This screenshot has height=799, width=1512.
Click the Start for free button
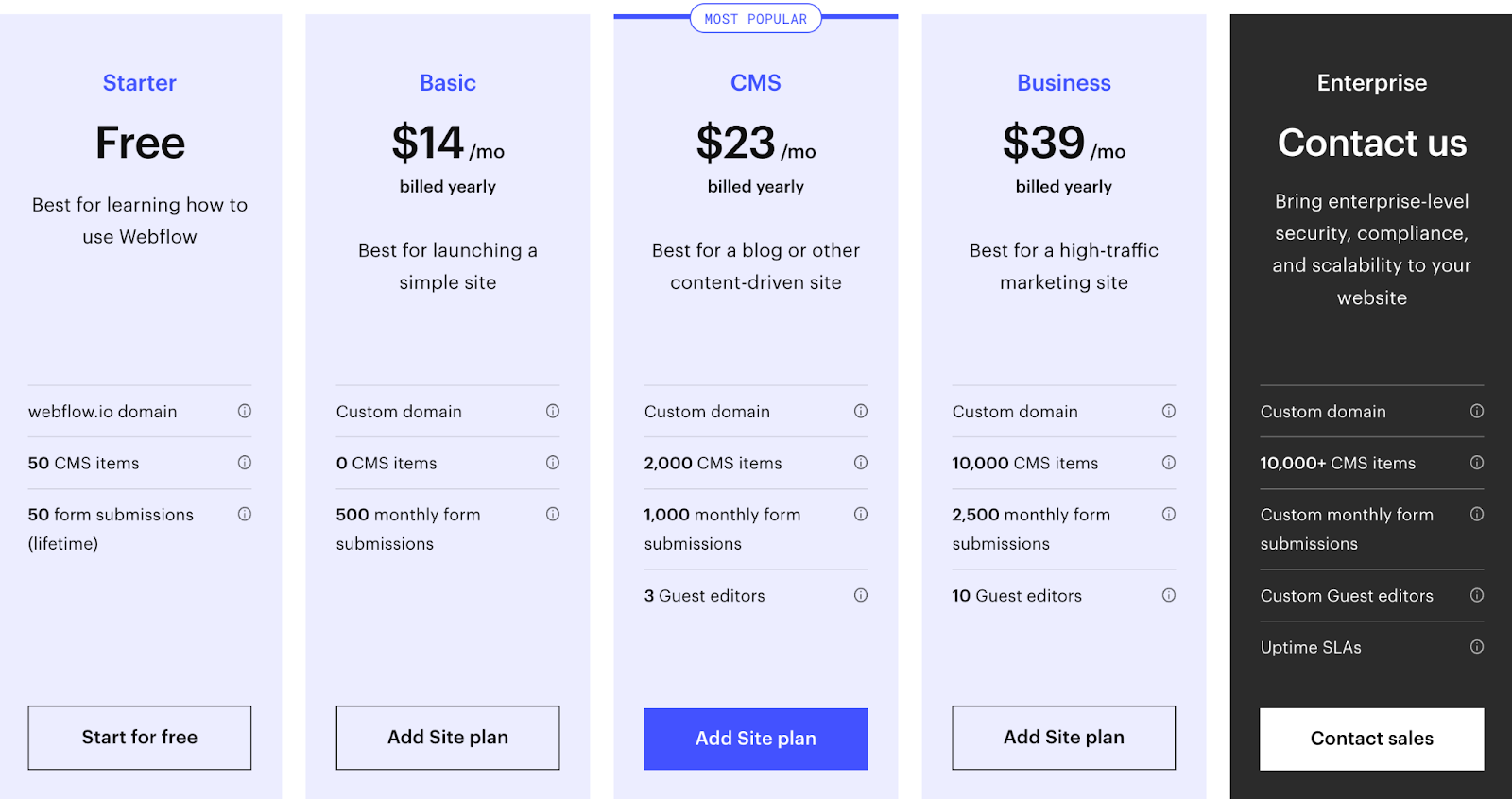140,738
